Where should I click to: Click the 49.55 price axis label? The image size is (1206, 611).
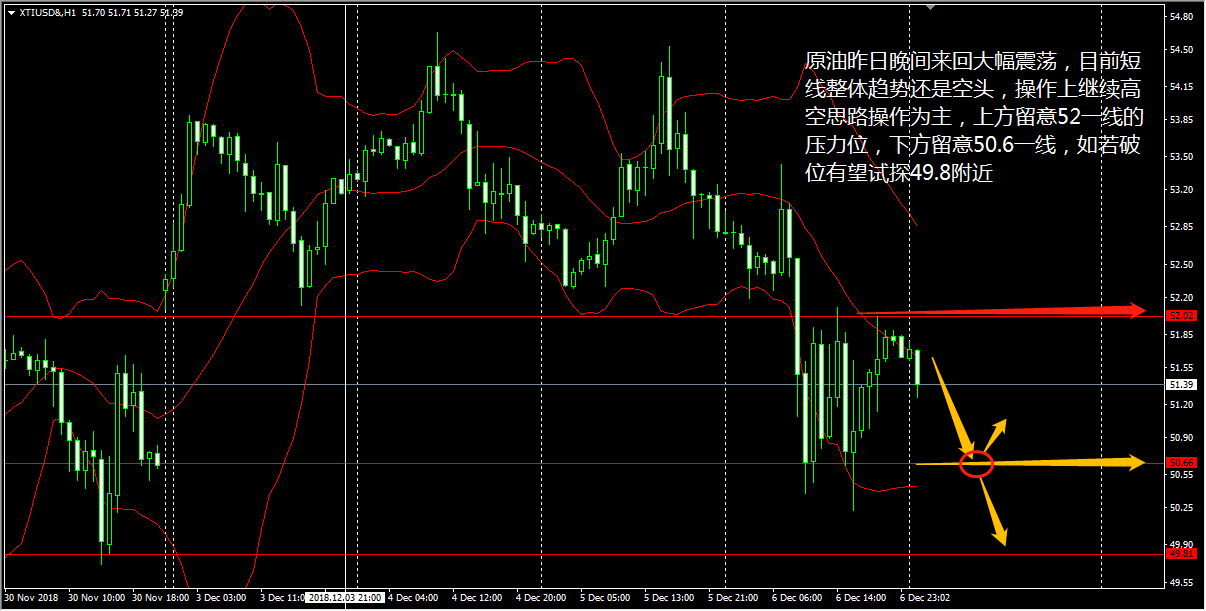point(1183,582)
